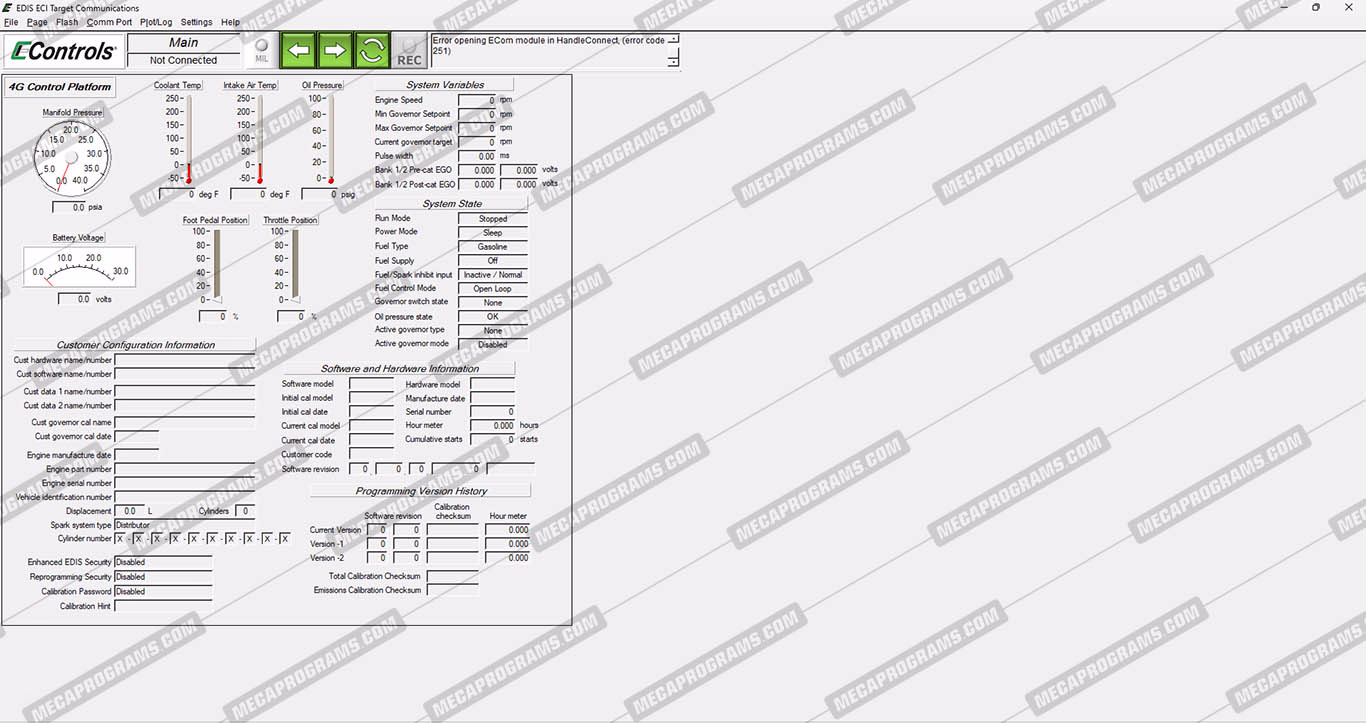Click the green left arrow previous page button

pyautogui.click(x=297, y=49)
